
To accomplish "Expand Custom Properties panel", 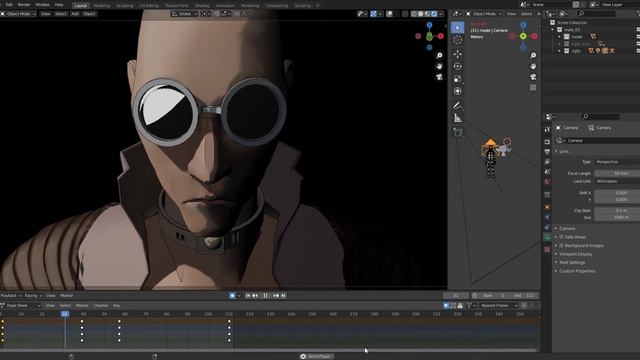I will [577, 271].
